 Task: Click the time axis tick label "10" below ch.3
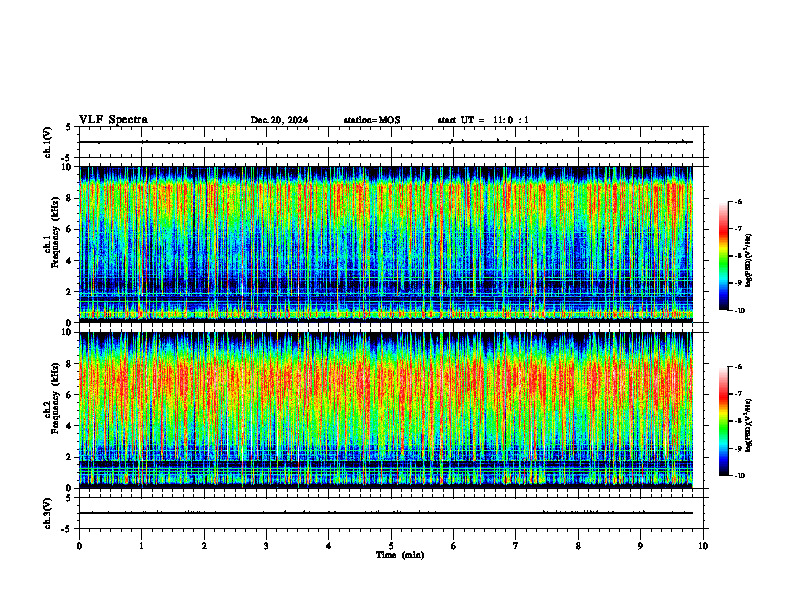[x=703, y=546]
